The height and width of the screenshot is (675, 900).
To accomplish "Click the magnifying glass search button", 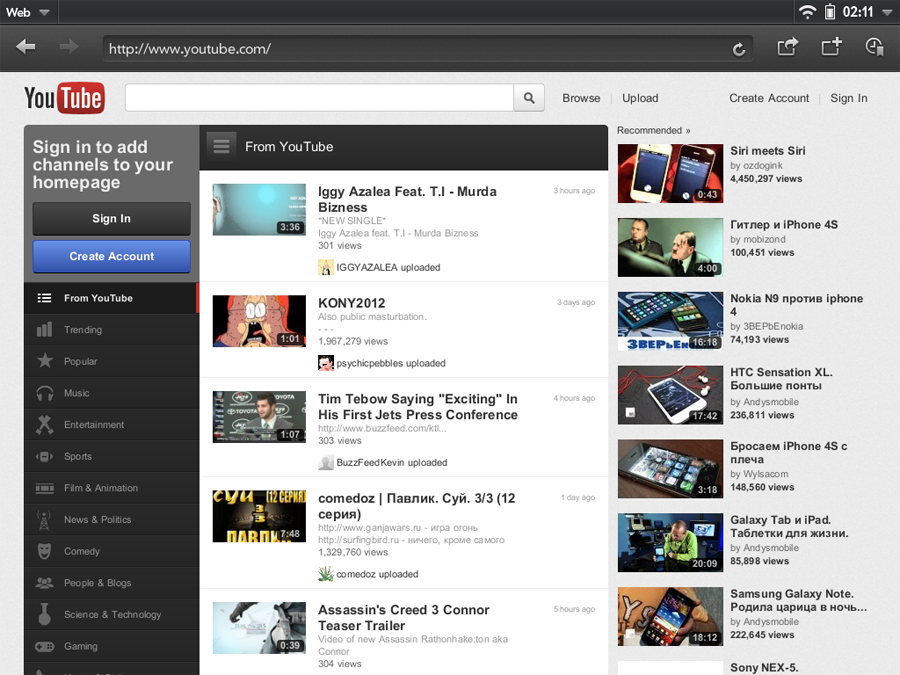I will click(x=529, y=98).
